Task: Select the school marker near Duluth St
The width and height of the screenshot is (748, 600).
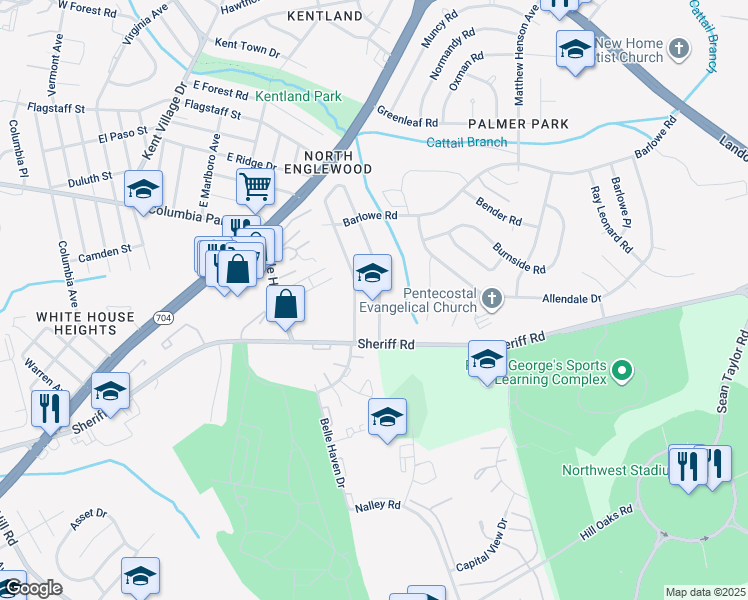Action: pyautogui.click(x=143, y=191)
